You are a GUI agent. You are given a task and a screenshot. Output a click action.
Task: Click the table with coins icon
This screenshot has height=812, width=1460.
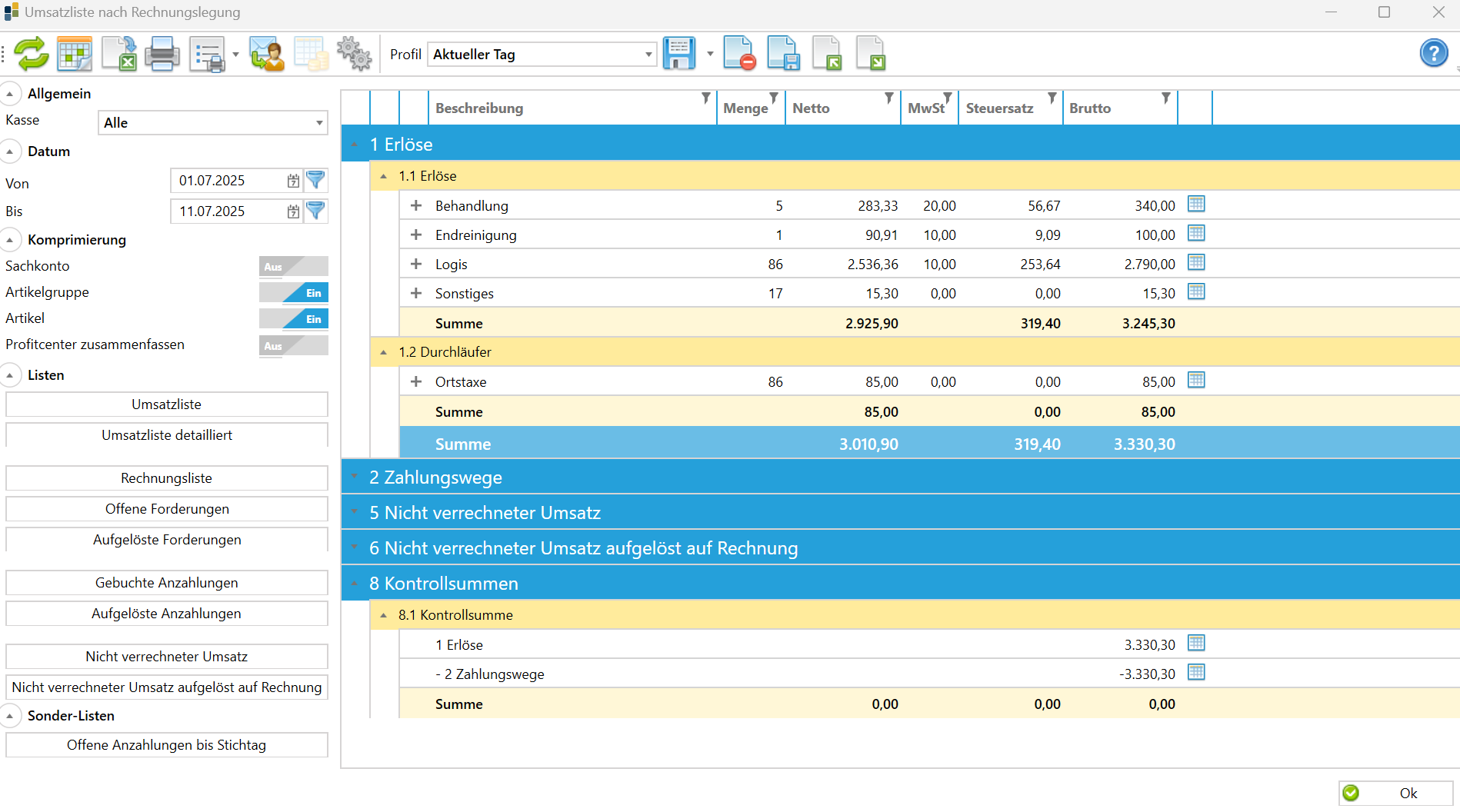tap(312, 54)
